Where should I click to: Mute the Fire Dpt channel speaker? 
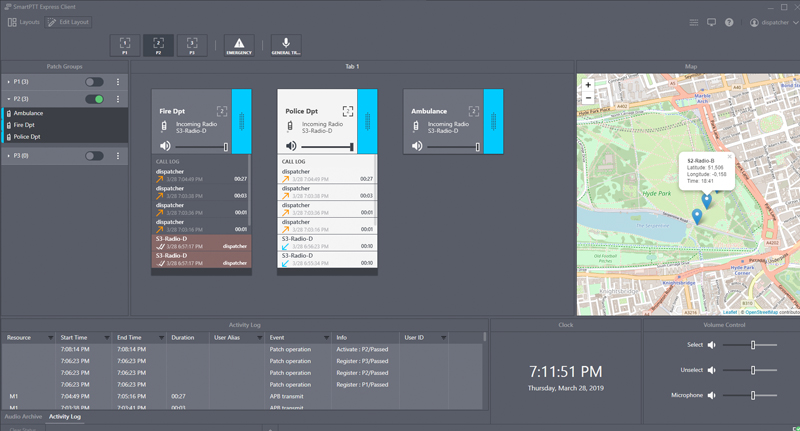coord(165,146)
